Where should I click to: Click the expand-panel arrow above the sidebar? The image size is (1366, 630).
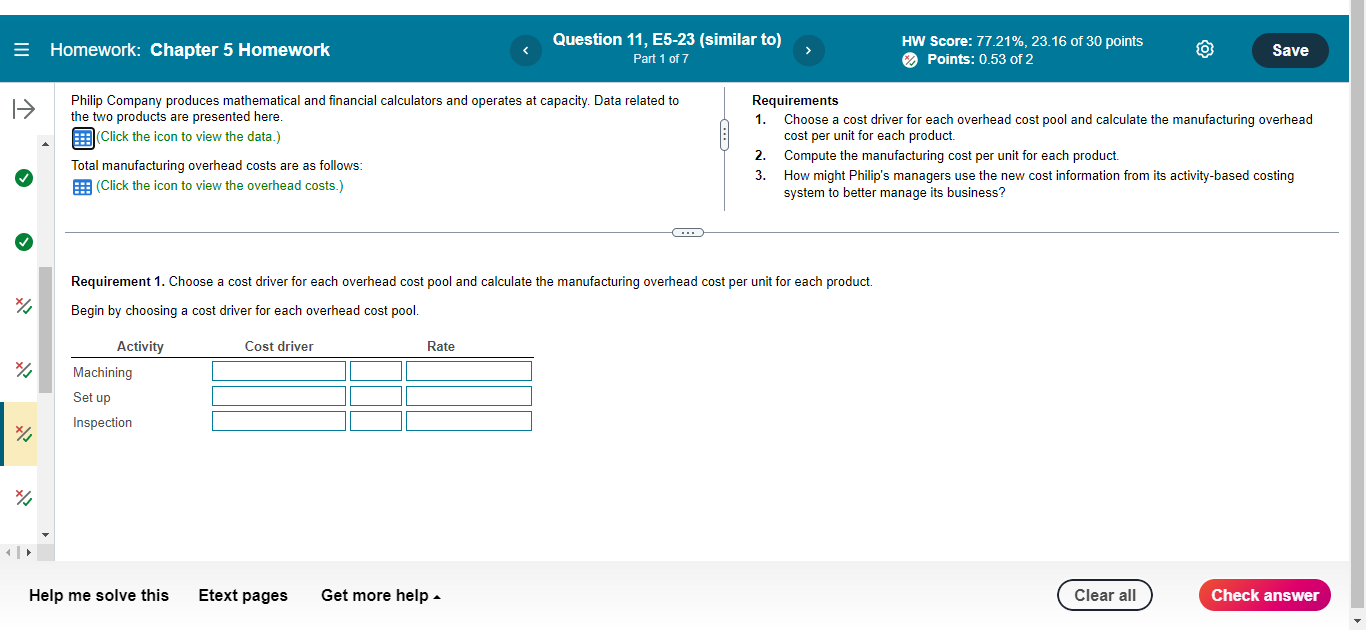coord(22,109)
